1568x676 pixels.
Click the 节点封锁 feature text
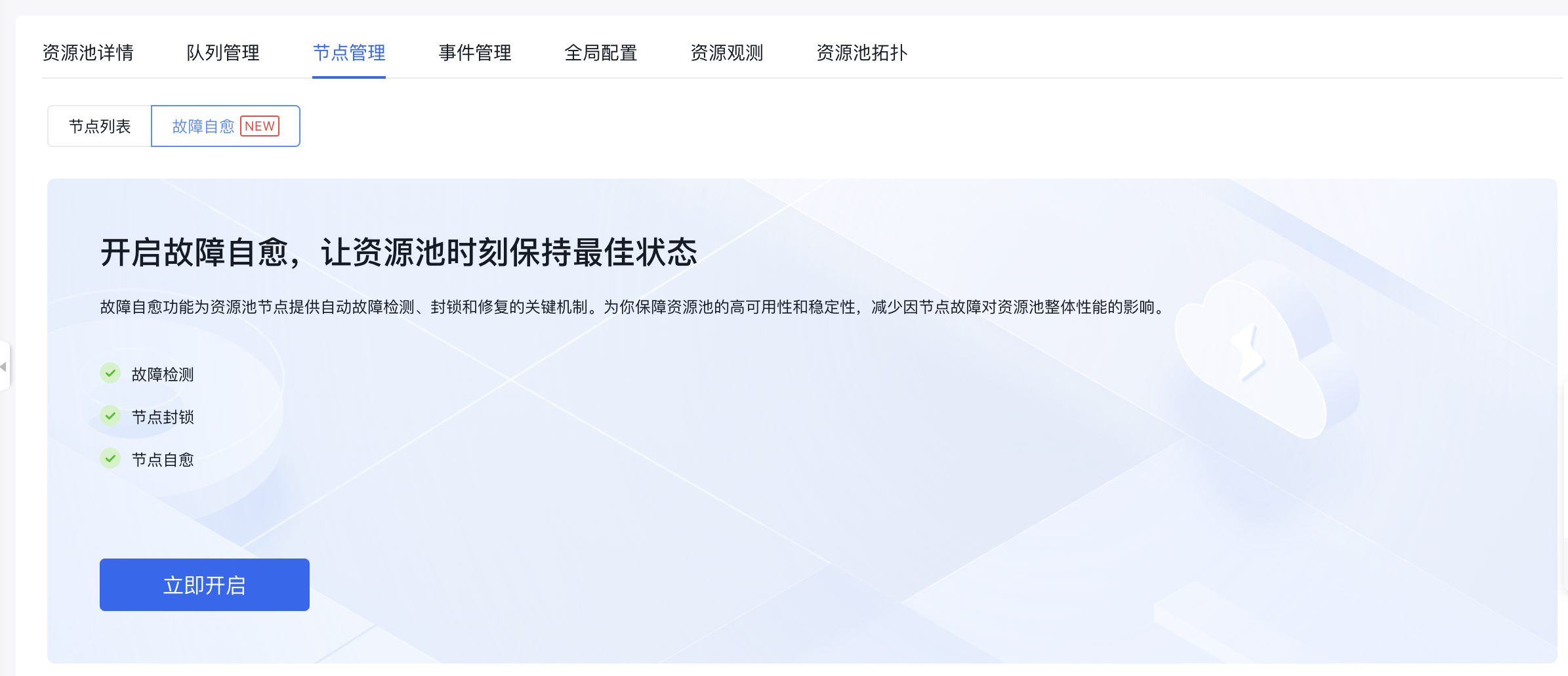click(163, 417)
